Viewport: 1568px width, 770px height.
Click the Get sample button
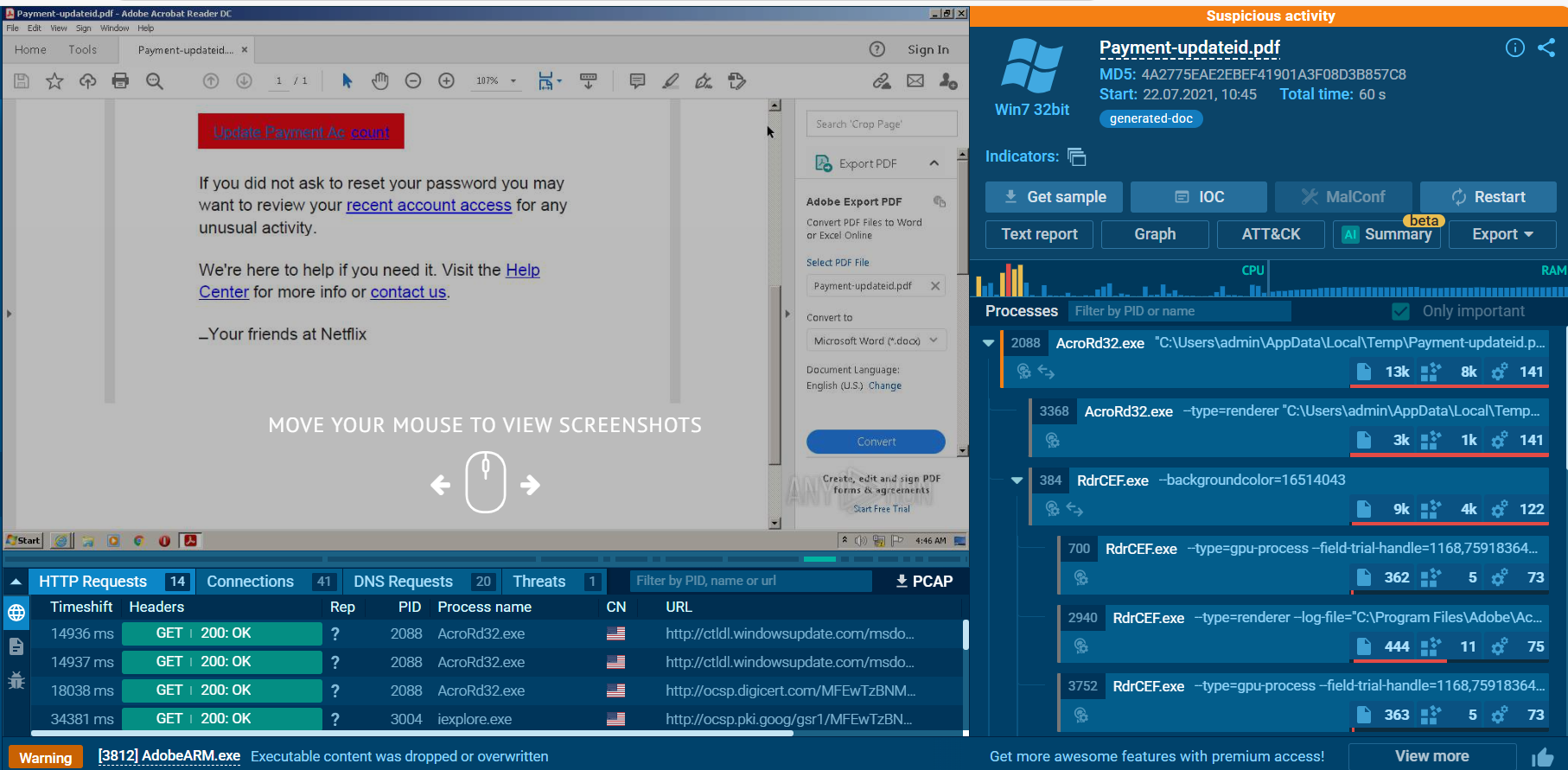[1053, 197]
